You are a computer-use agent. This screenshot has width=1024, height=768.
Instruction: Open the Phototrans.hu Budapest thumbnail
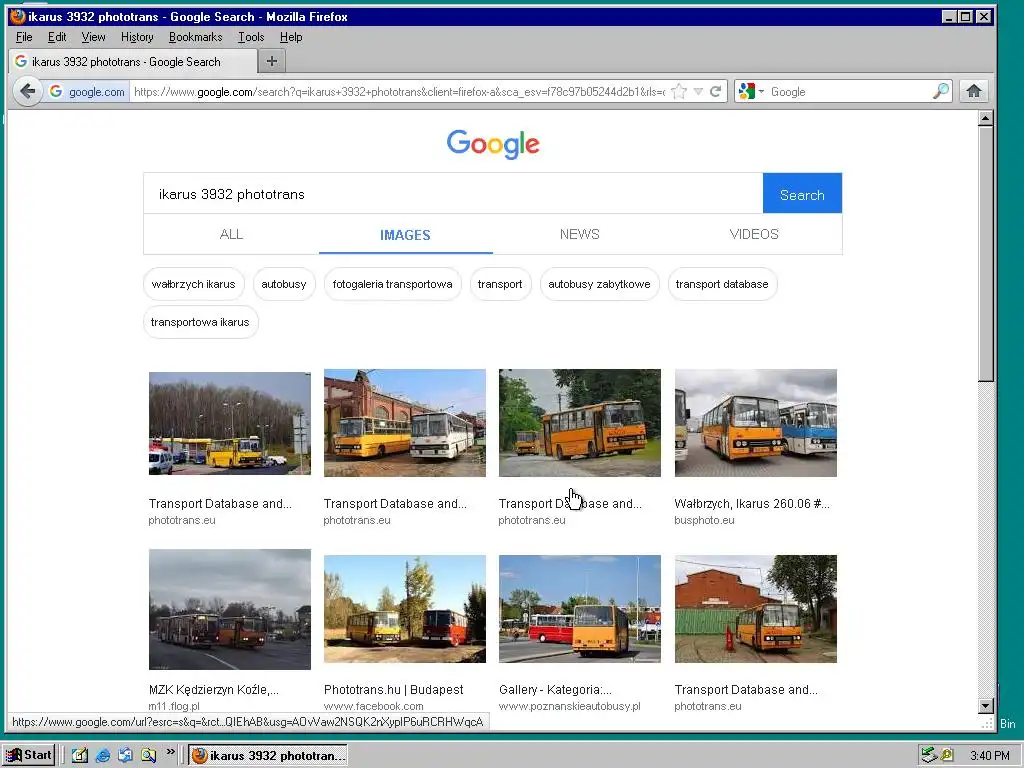click(405, 609)
